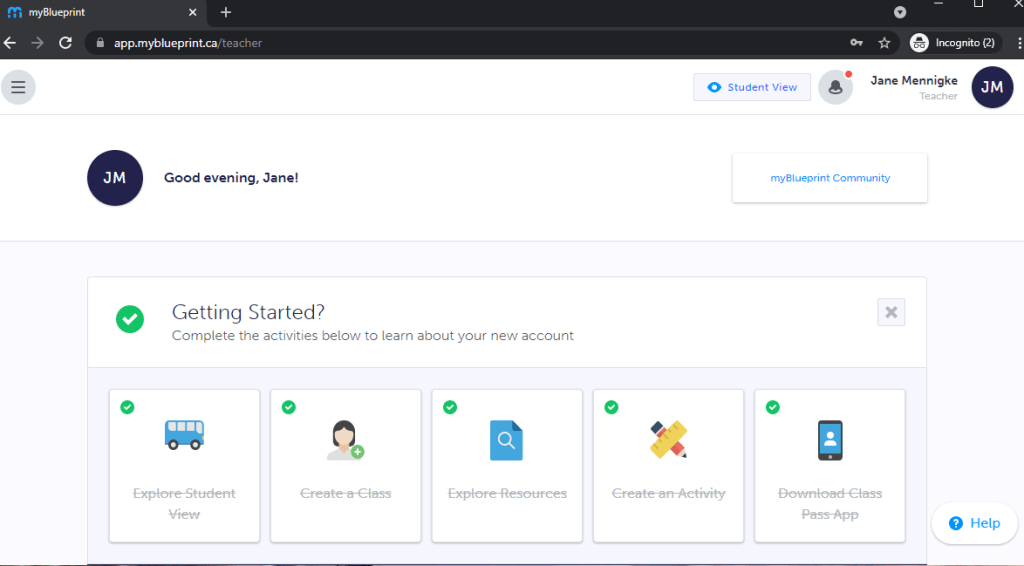Open the JM user account menu in header
This screenshot has height=566, width=1024.
pos(992,87)
